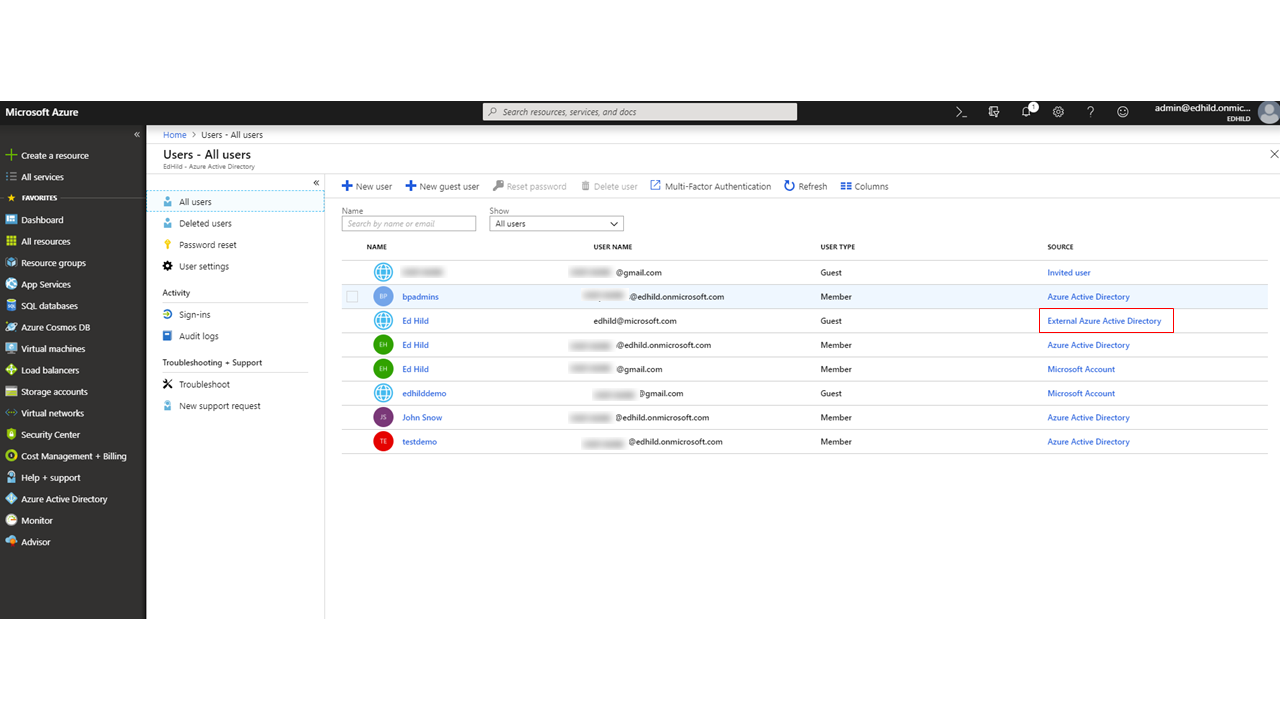
Task: Click Delete user in toolbar
Action: click(x=609, y=186)
